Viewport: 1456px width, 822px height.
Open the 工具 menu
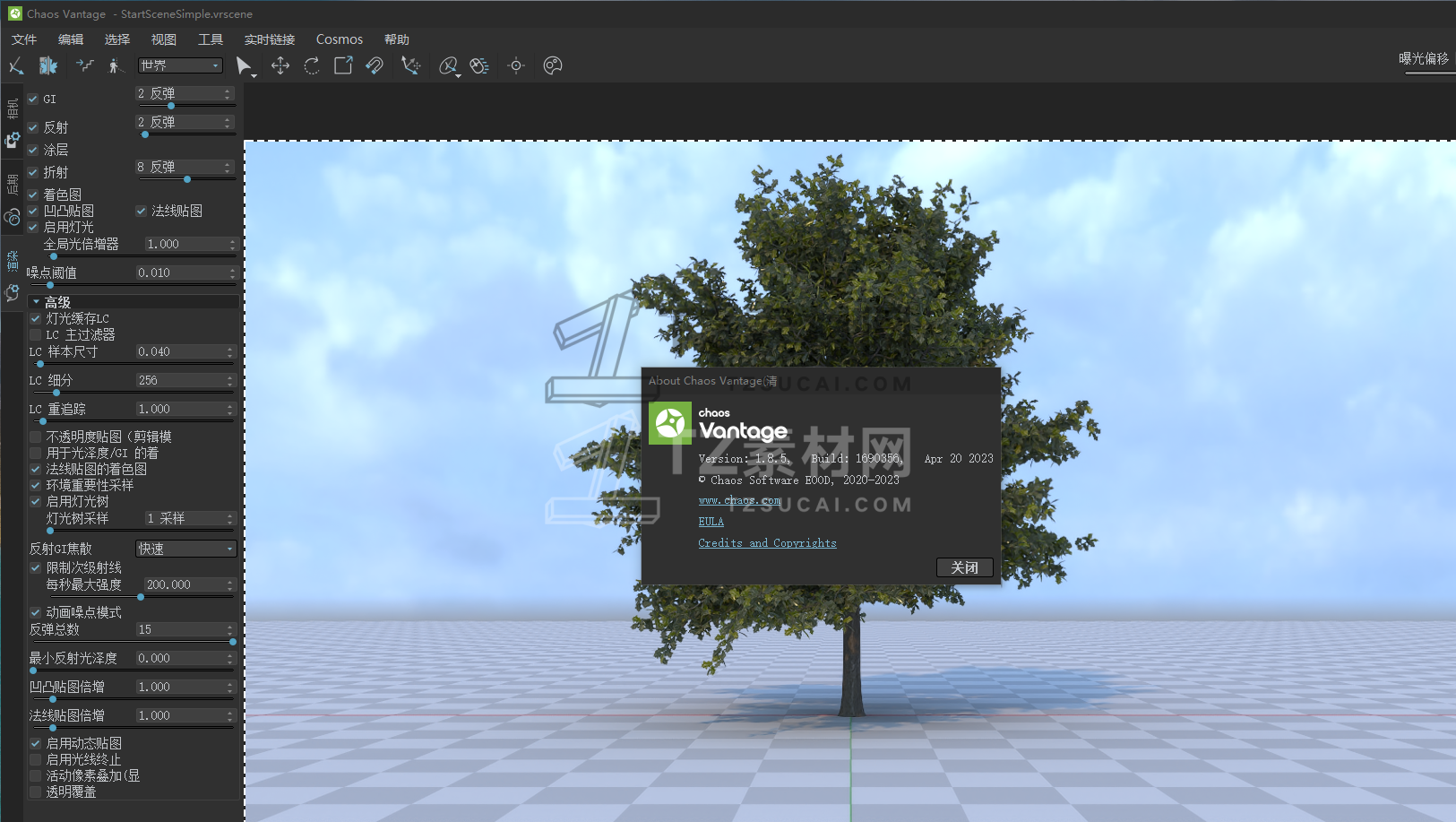[211, 39]
